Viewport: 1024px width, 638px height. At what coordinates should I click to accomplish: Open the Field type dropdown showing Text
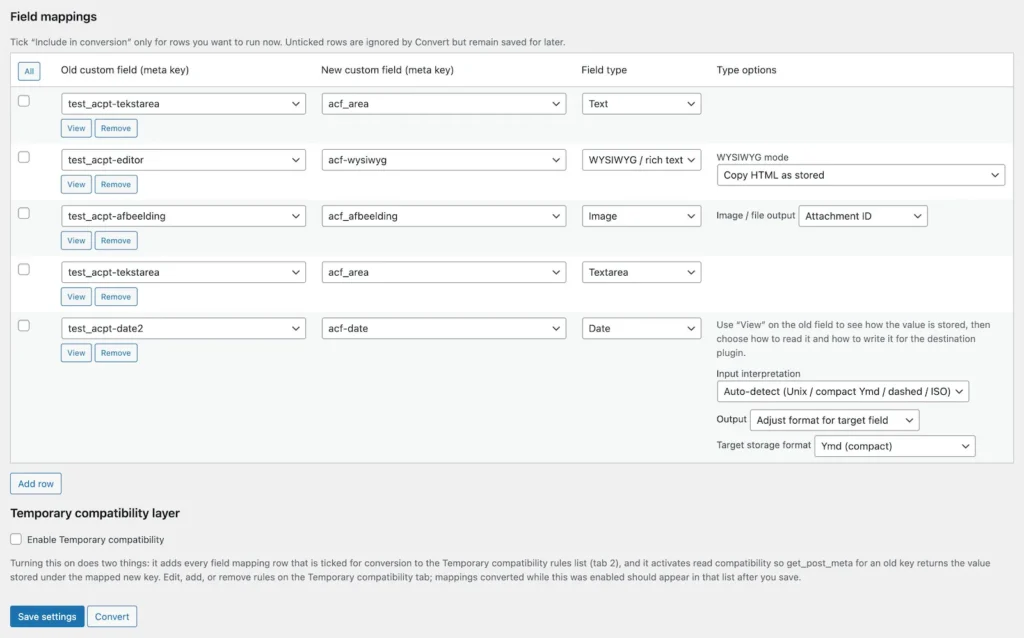(x=641, y=104)
